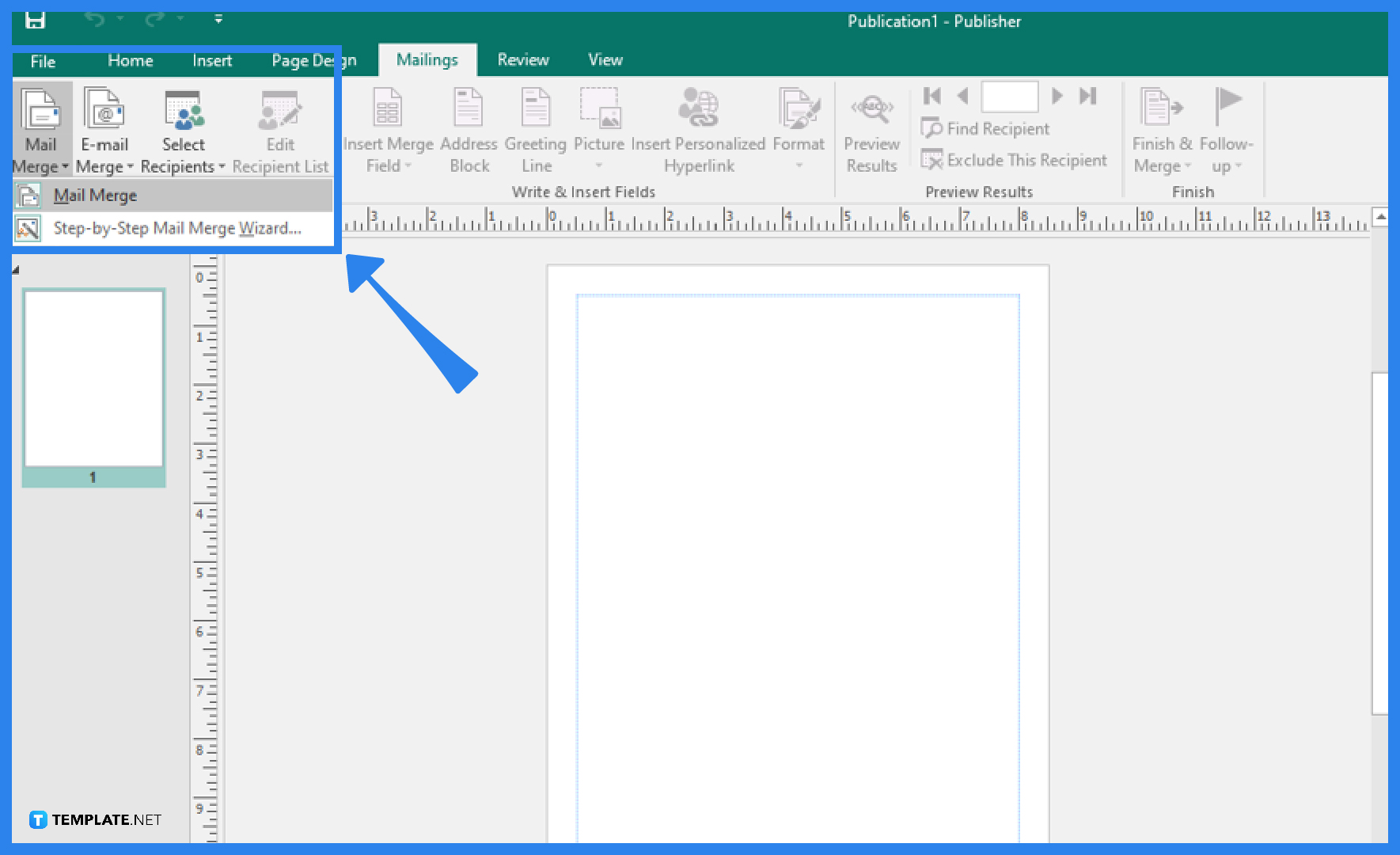Select Mail Merge from the open menu
This screenshot has height=855, width=1400.
[95, 195]
